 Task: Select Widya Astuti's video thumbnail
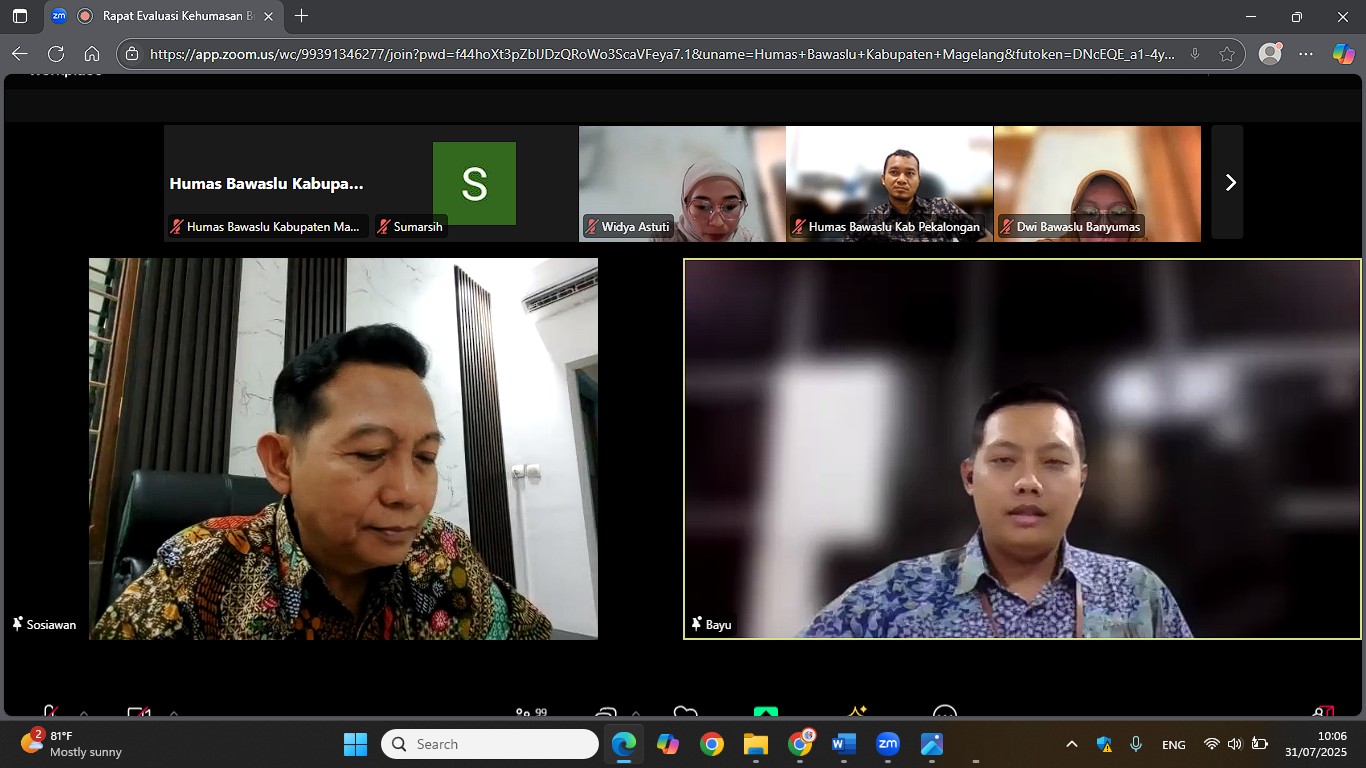tap(682, 182)
